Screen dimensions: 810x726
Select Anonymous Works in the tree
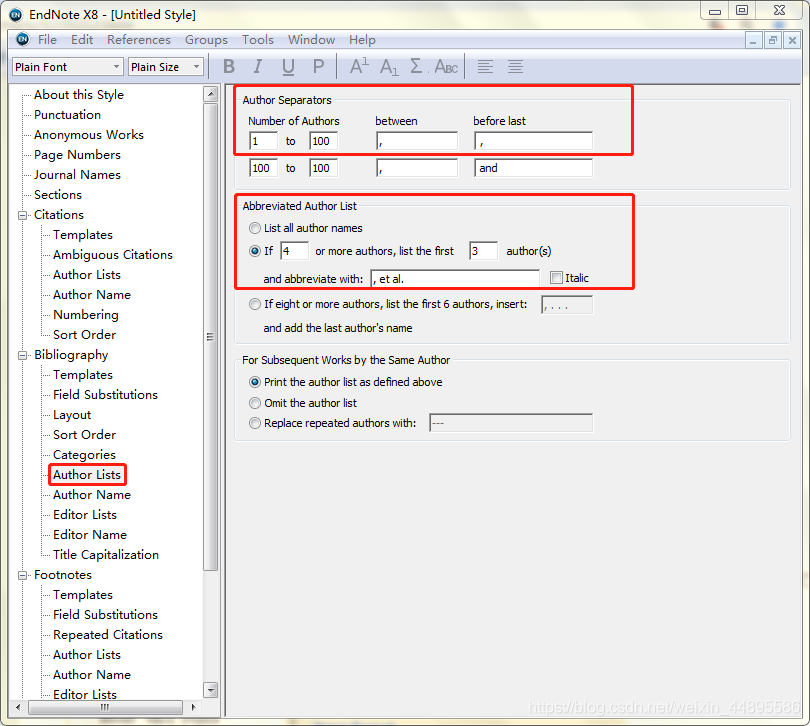point(89,135)
